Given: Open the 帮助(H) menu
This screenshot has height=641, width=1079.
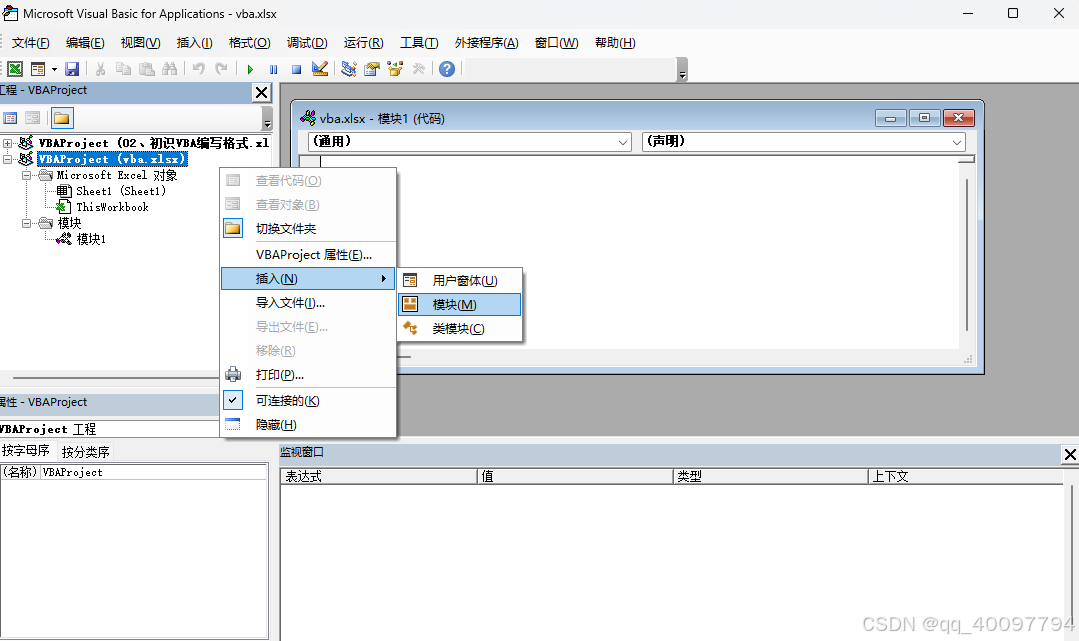Looking at the screenshot, I should pyautogui.click(x=615, y=43).
